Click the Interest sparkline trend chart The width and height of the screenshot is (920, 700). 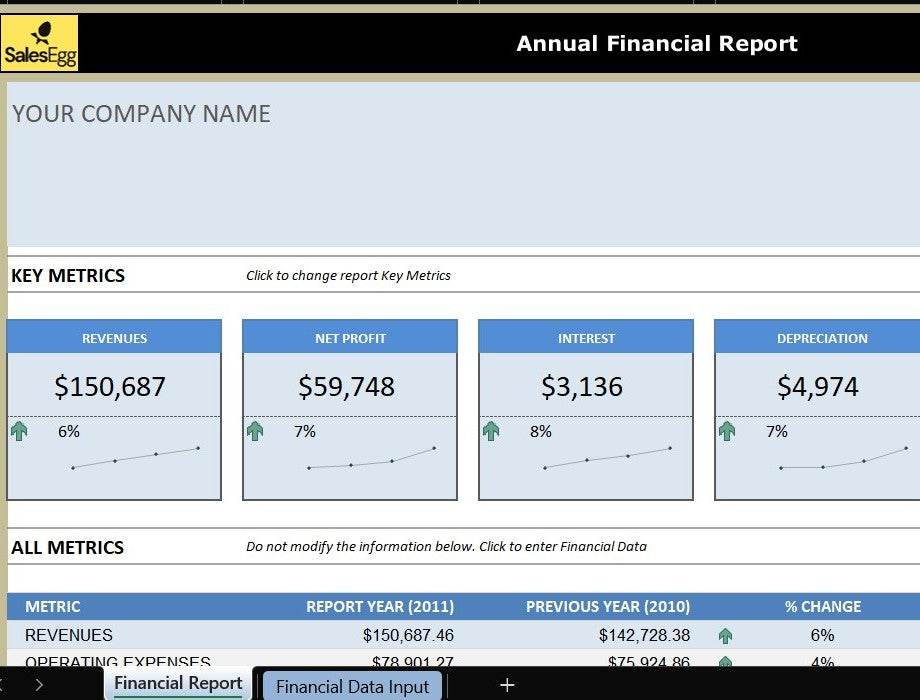click(x=607, y=457)
